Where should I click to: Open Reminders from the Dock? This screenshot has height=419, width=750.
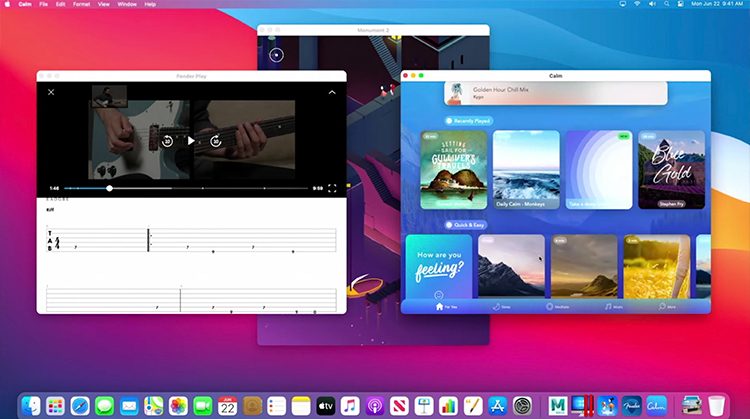click(276, 406)
